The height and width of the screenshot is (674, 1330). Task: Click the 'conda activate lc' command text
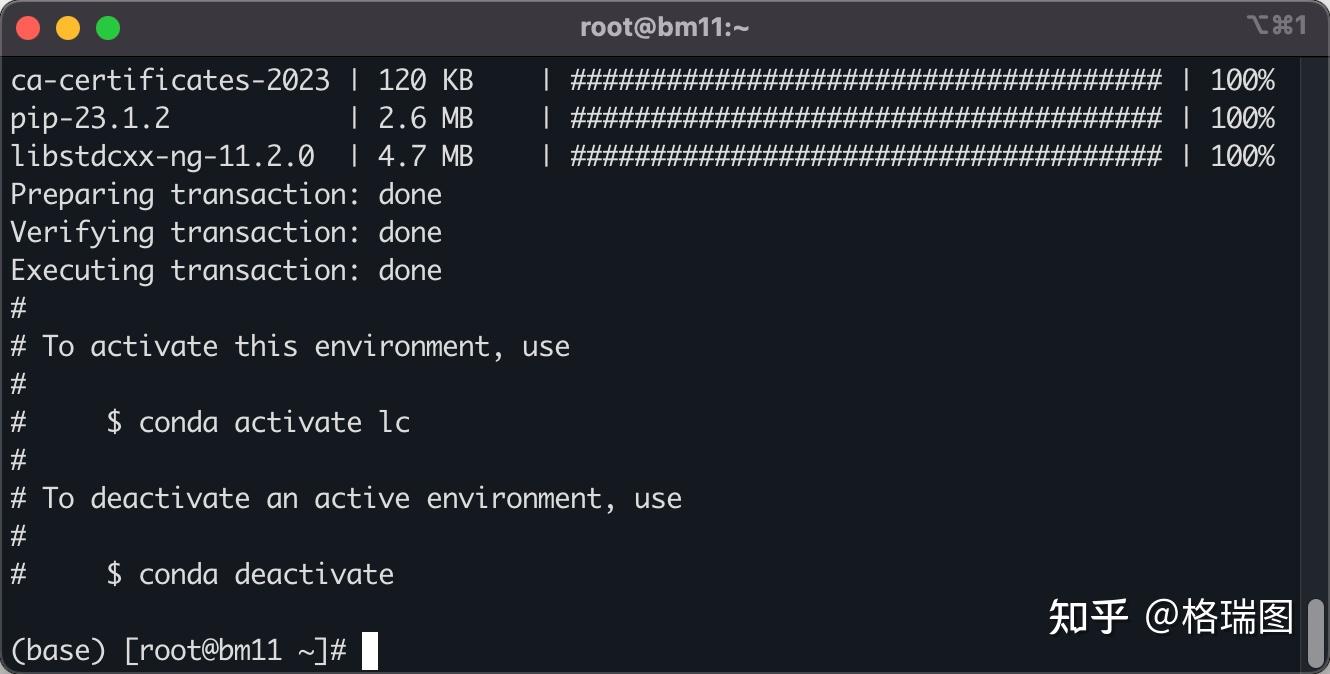pos(274,423)
